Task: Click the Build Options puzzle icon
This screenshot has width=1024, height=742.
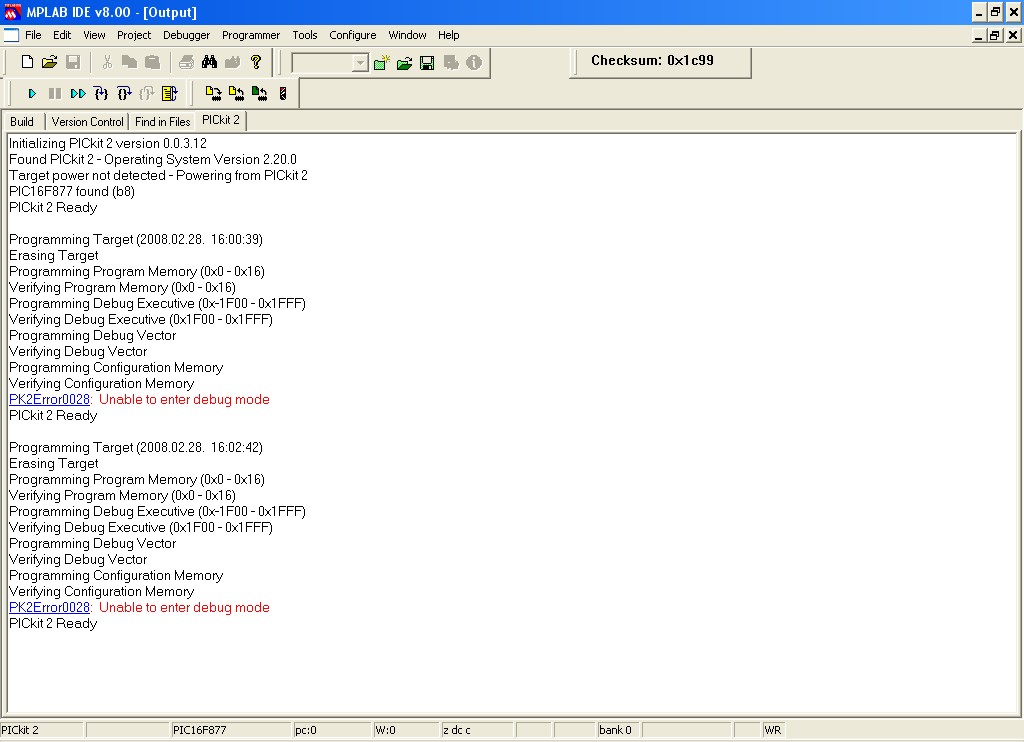Action: pyautogui.click(x=451, y=63)
